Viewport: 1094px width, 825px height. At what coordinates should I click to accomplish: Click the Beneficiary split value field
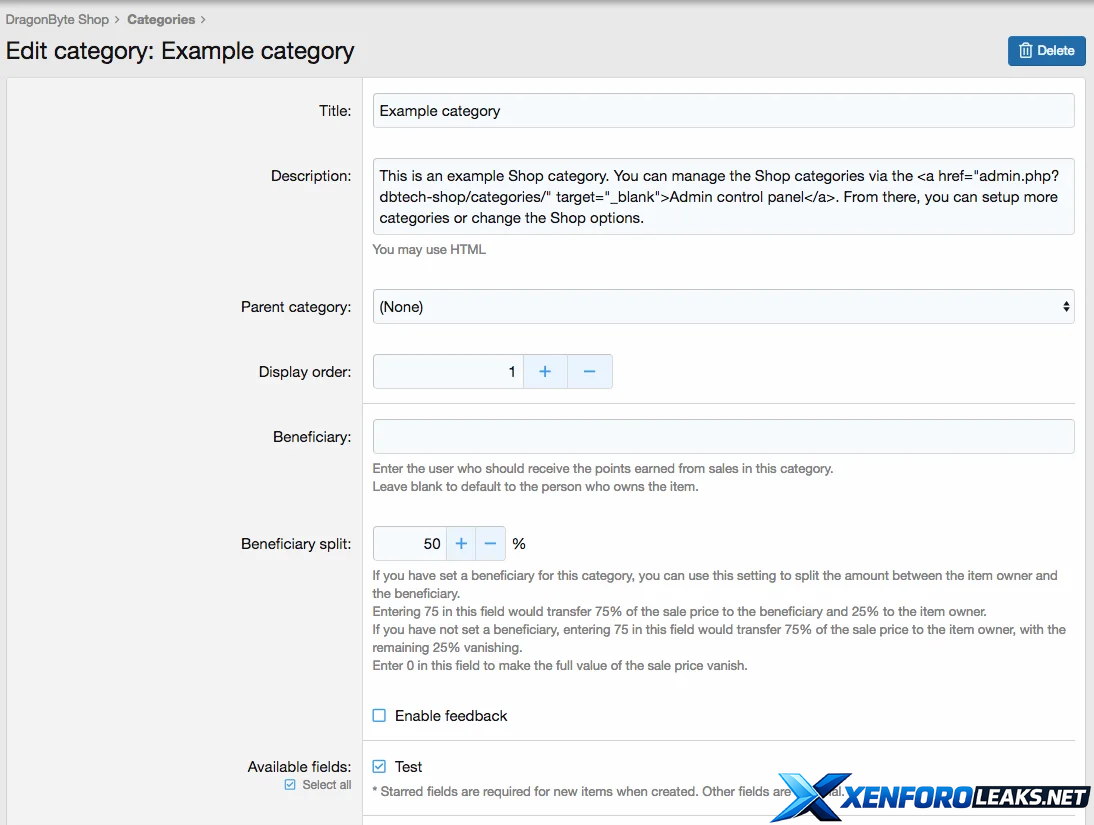tap(409, 544)
